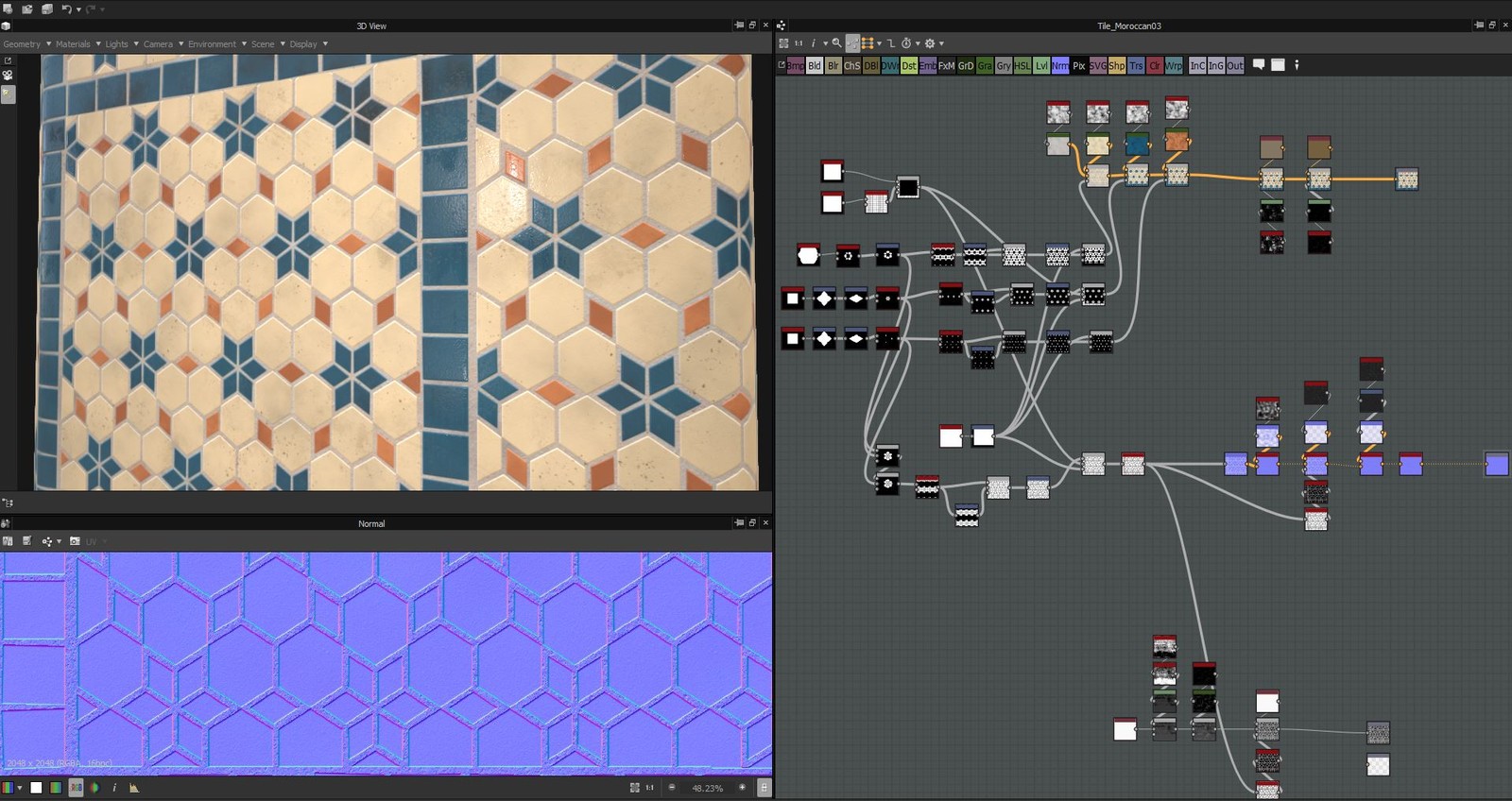Expand the node alignment dropdown arrow
Image resolution: width=1512 pixels, height=801 pixels.
(879, 43)
